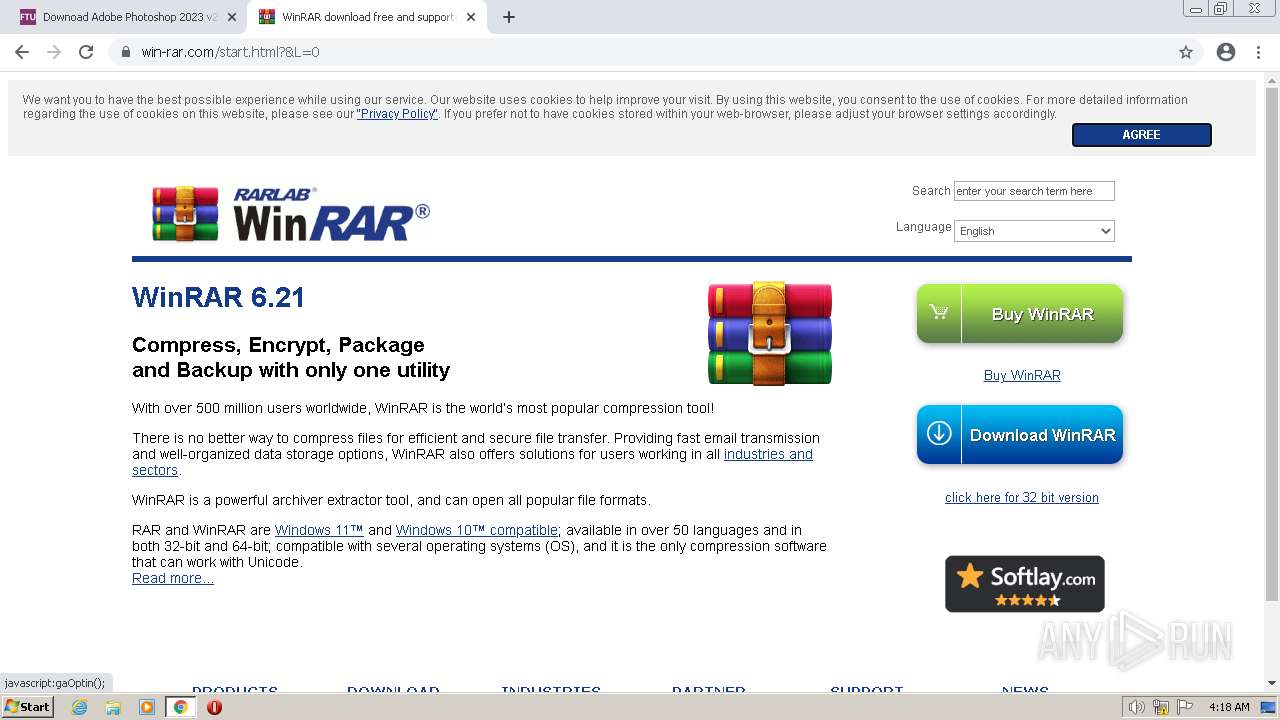Click the address bar URL win-rar.com

pyautogui.click(x=230, y=52)
